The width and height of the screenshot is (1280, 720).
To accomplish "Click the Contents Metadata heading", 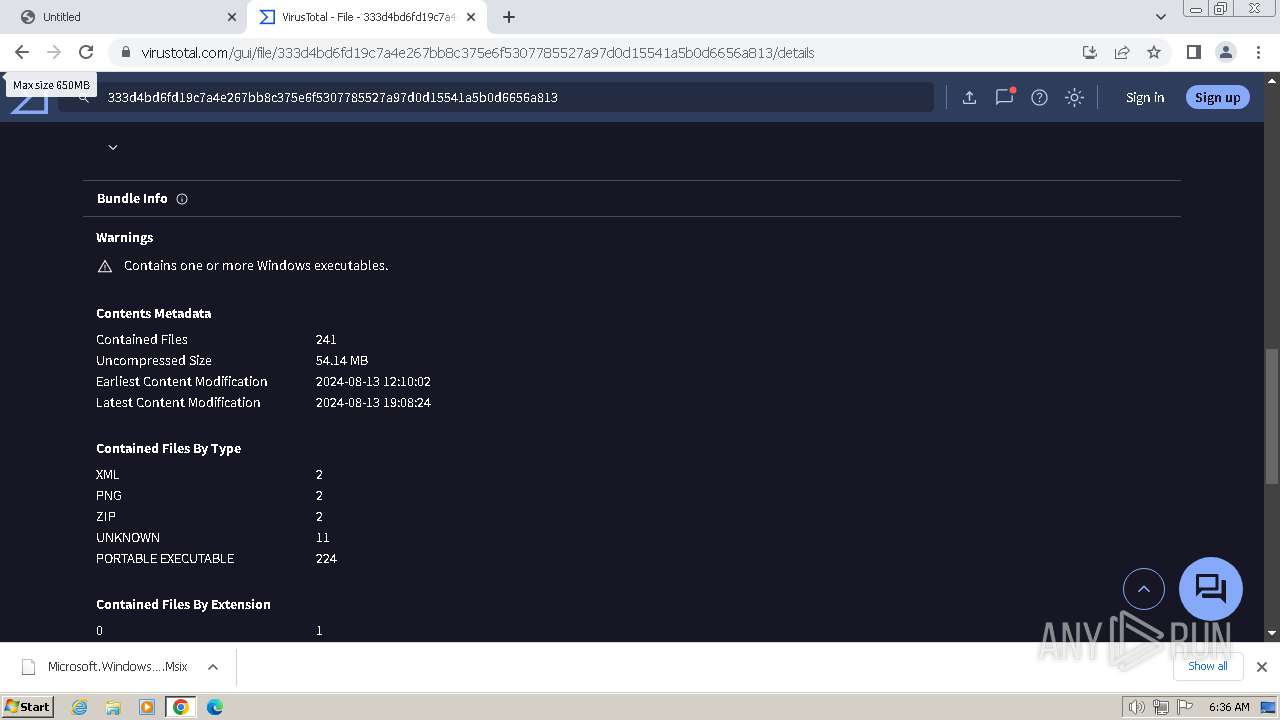I will [x=153, y=314].
